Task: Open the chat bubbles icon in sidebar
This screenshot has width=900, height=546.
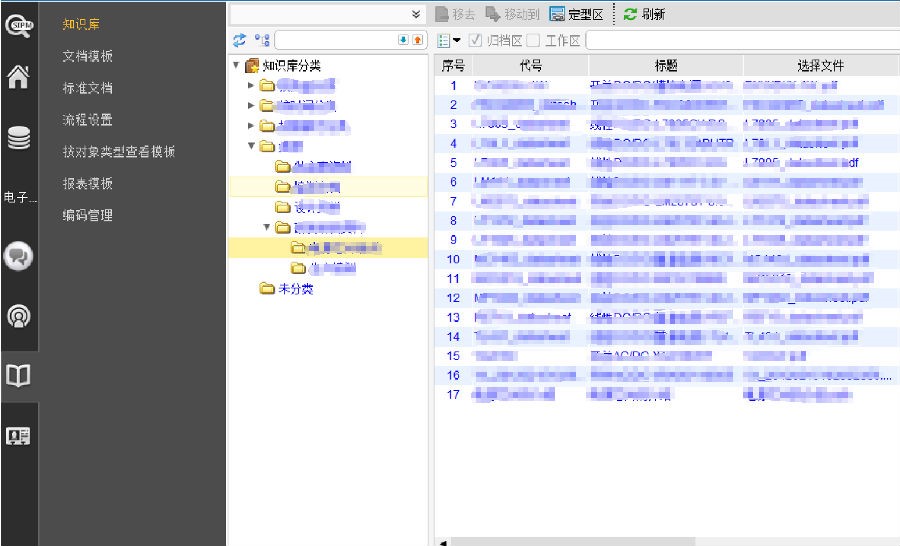Action: click(19, 255)
